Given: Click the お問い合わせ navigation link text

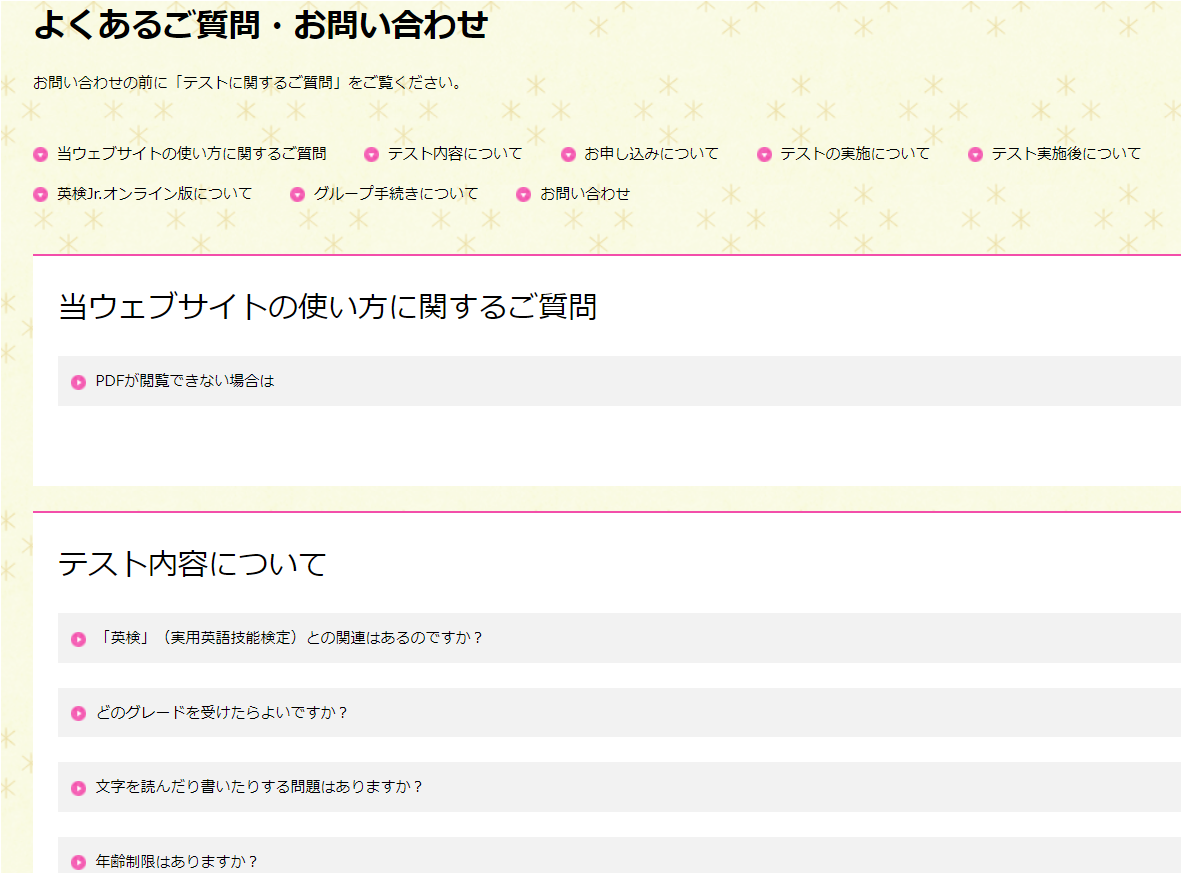Looking at the screenshot, I should pyautogui.click(x=585, y=194).
